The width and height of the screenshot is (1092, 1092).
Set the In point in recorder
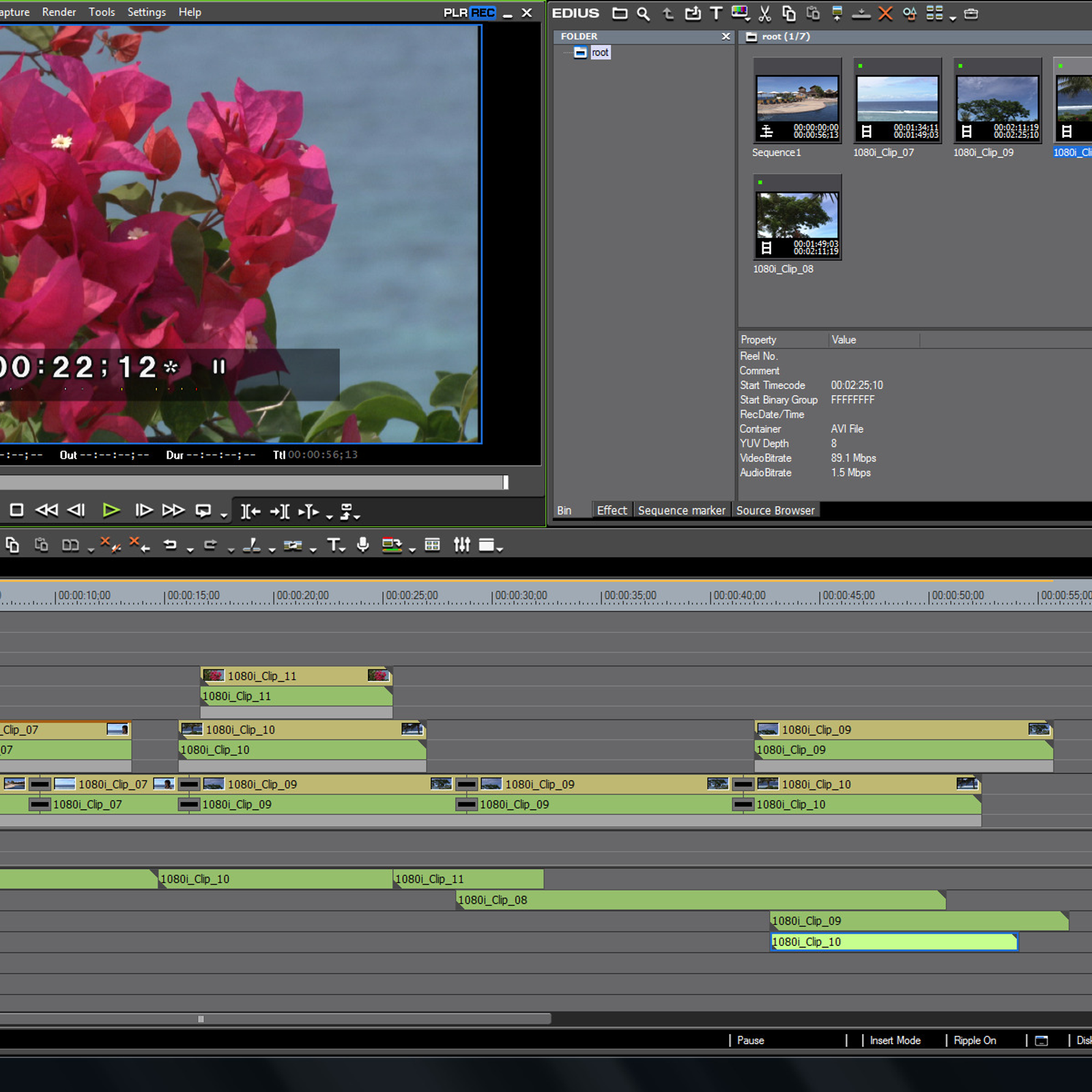[250, 511]
